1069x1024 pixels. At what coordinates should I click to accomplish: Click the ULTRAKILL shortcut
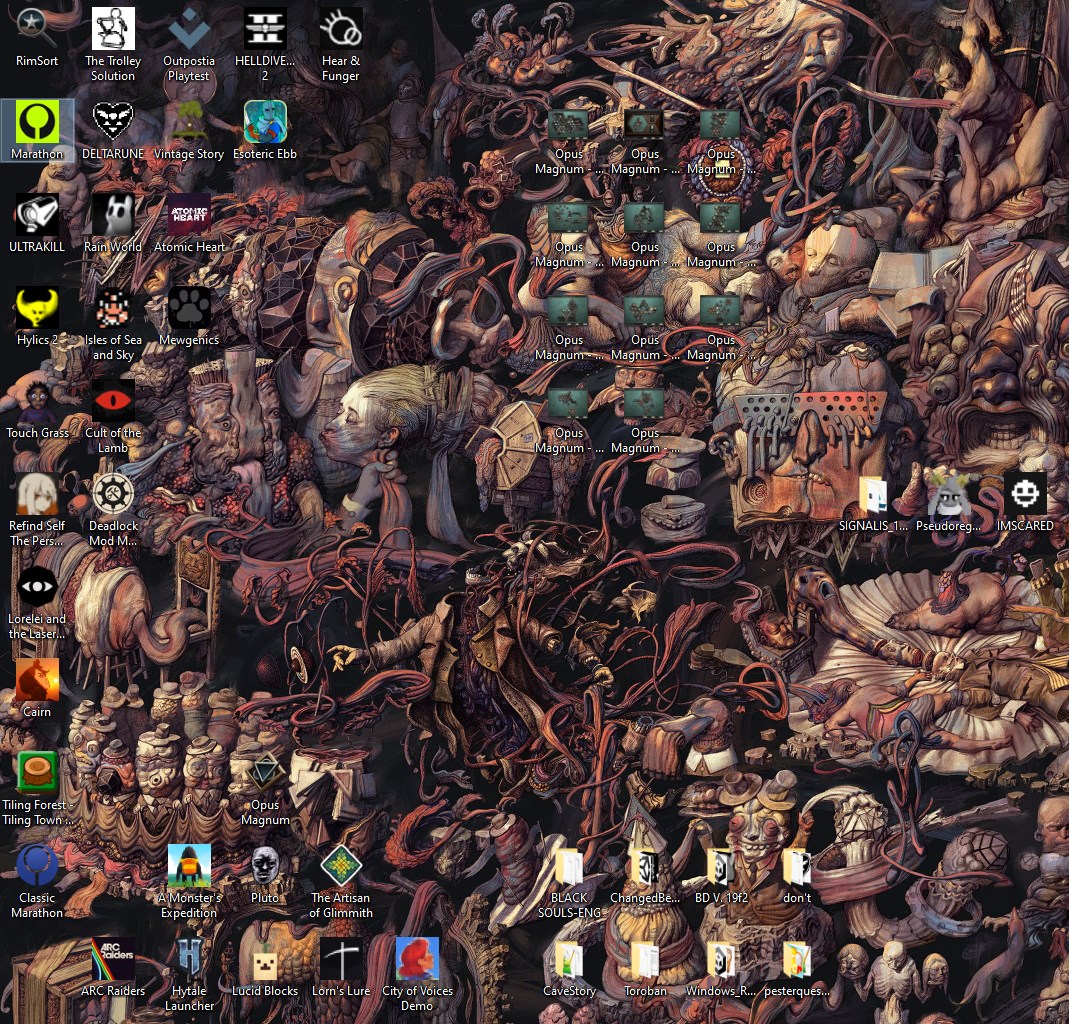[x=37, y=215]
